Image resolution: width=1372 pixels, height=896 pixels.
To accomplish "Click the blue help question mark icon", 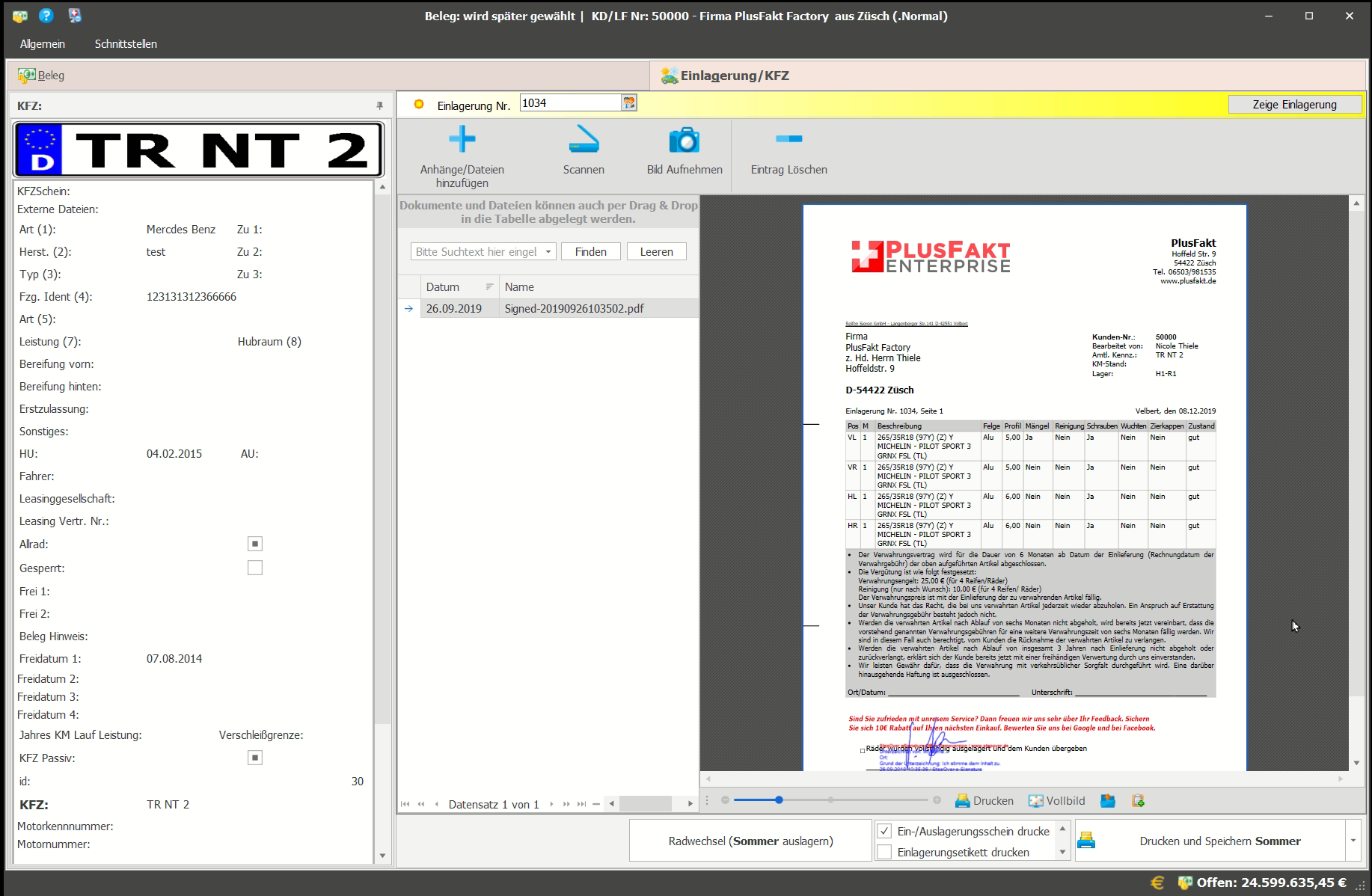I will (46, 15).
